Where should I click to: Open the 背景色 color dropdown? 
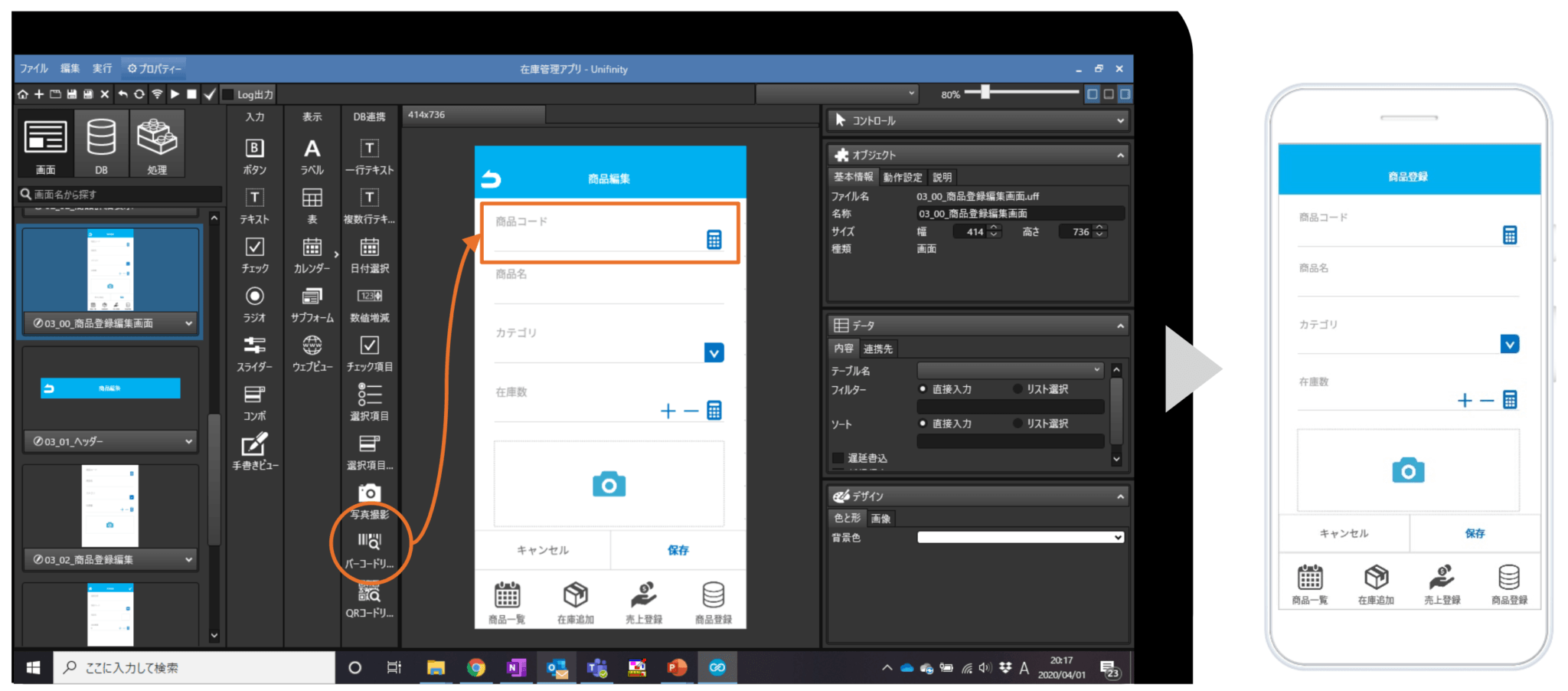tap(1021, 537)
